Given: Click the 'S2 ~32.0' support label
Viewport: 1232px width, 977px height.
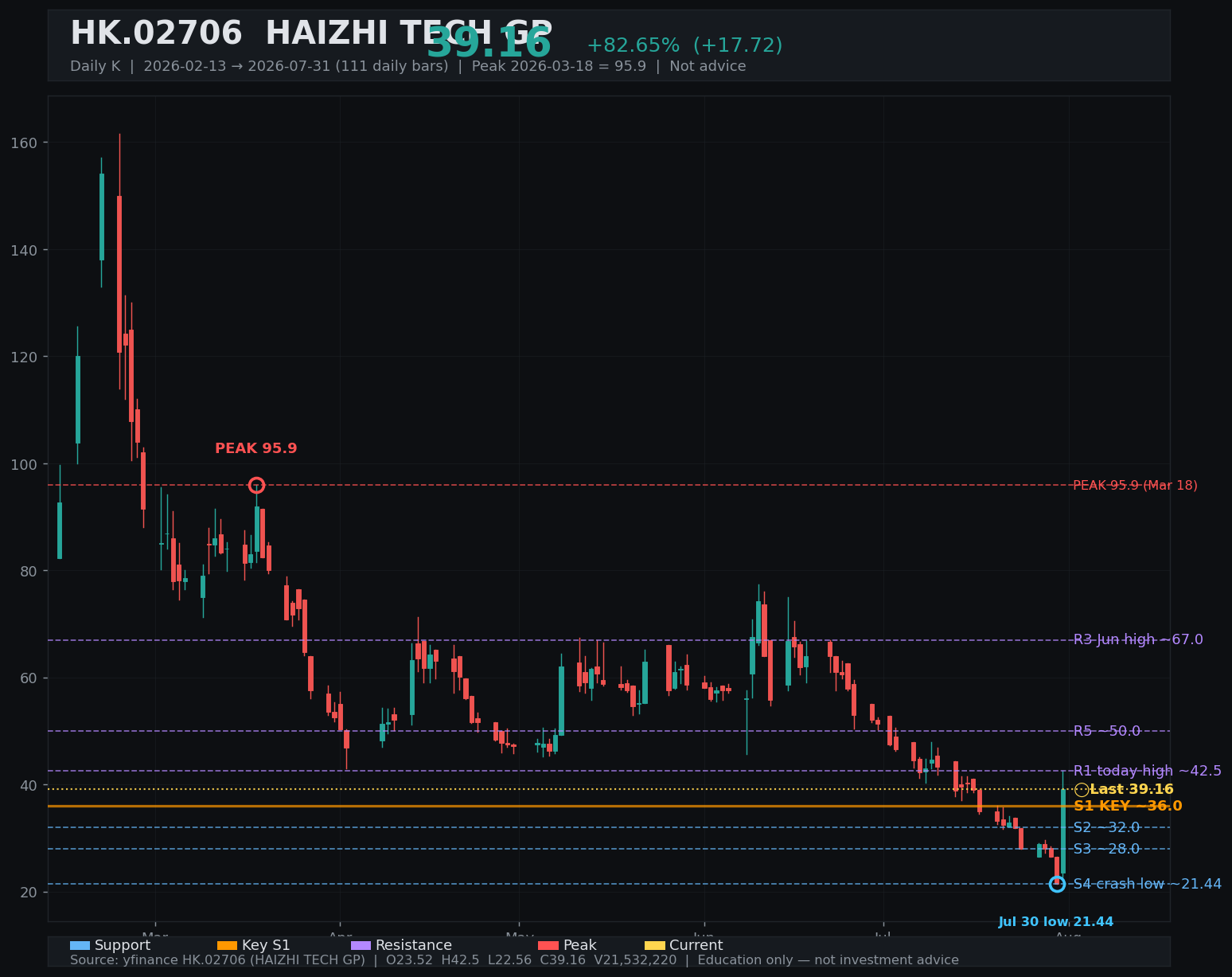Looking at the screenshot, I should coord(1107,827).
